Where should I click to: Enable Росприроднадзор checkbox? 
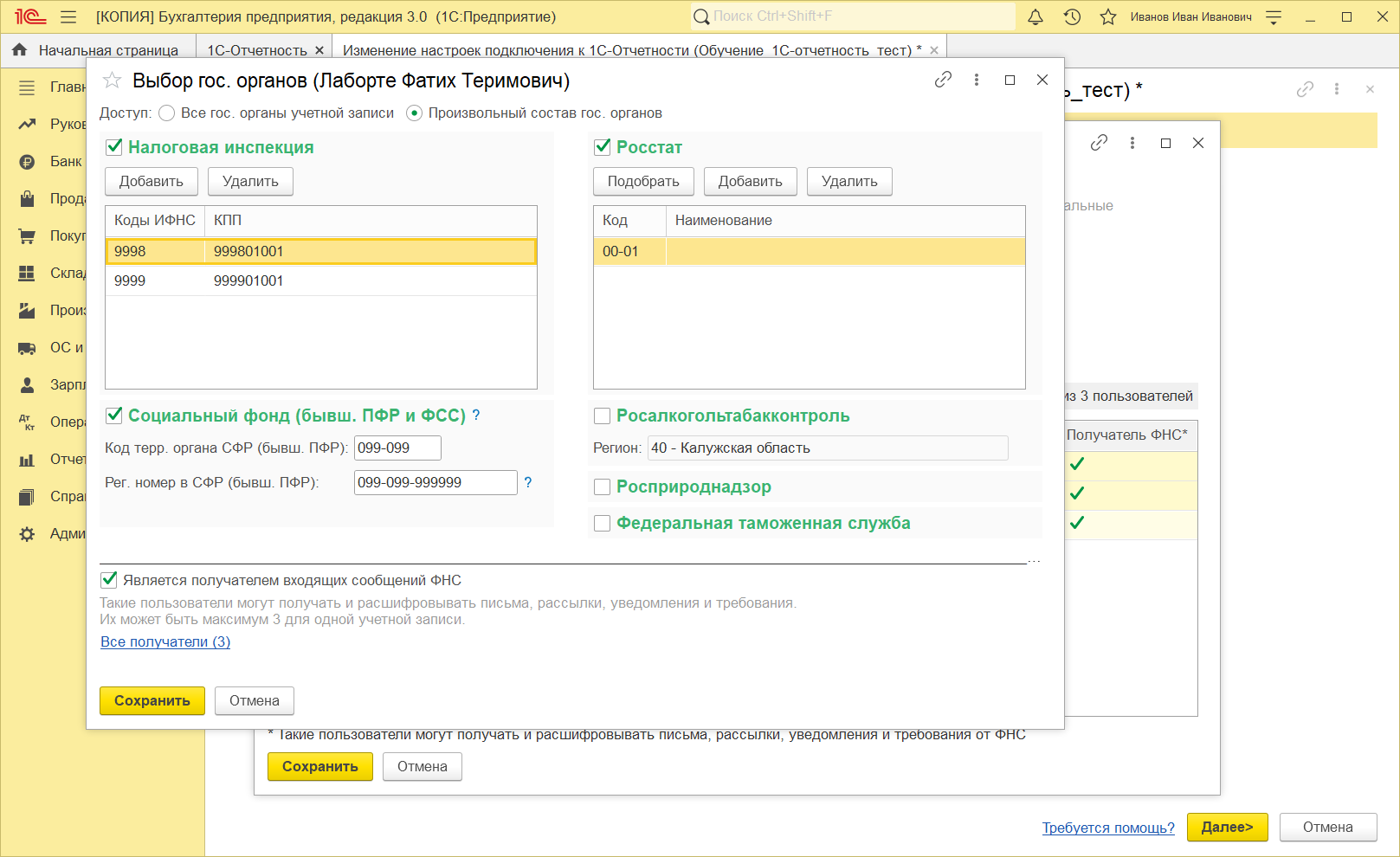pos(603,487)
